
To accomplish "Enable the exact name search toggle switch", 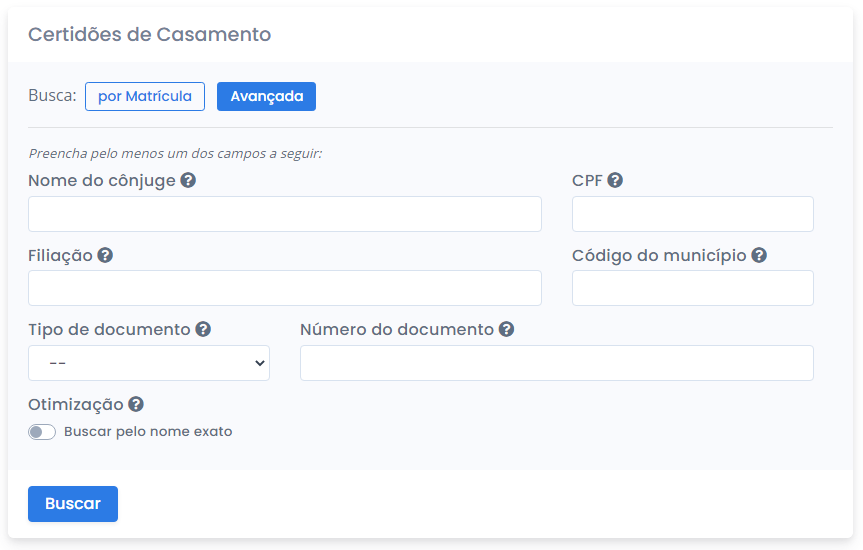I will 42,432.
